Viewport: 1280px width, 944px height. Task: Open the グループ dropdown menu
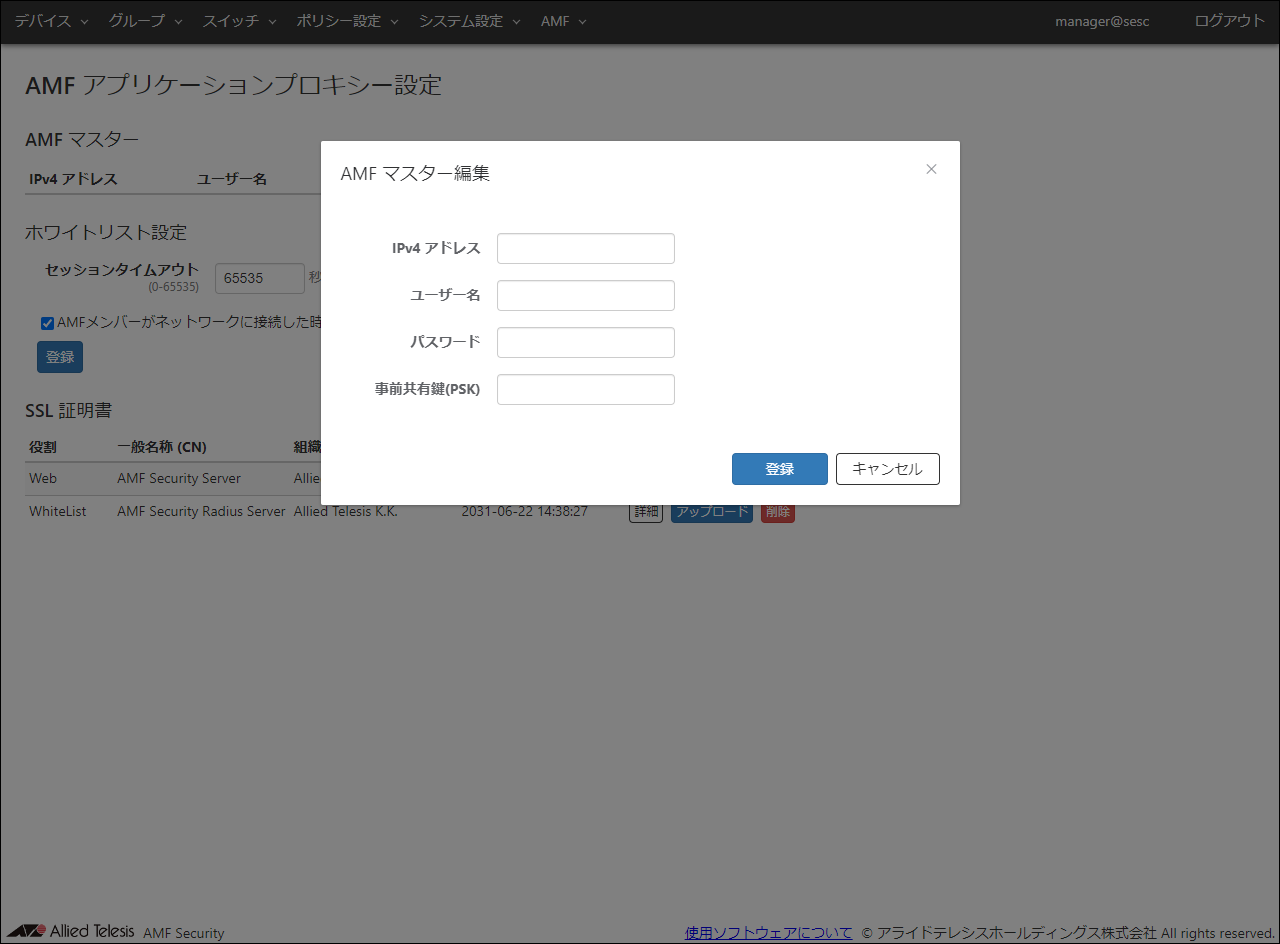click(x=136, y=20)
